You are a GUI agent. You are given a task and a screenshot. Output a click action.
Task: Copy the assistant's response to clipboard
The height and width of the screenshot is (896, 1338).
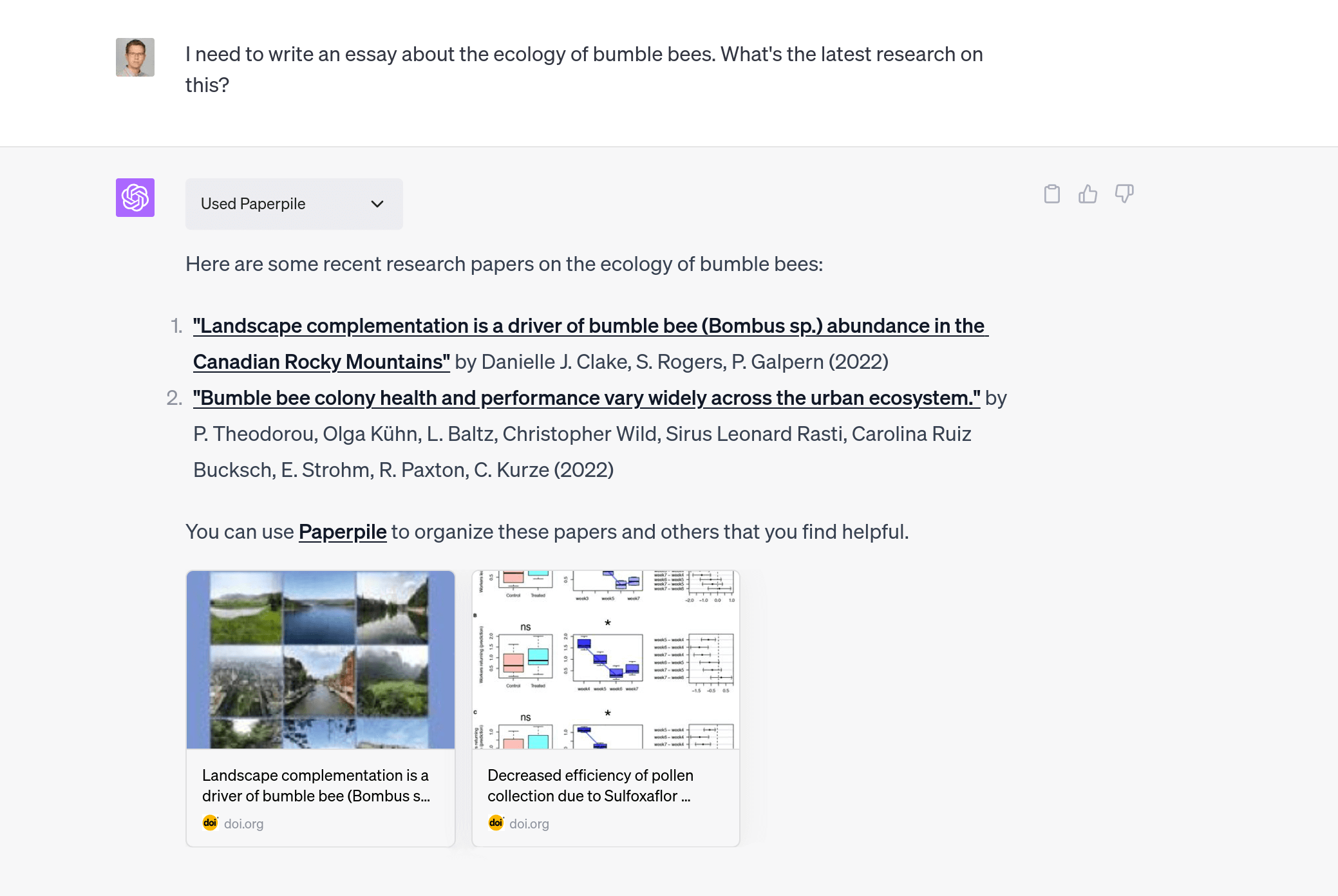pyautogui.click(x=1052, y=194)
